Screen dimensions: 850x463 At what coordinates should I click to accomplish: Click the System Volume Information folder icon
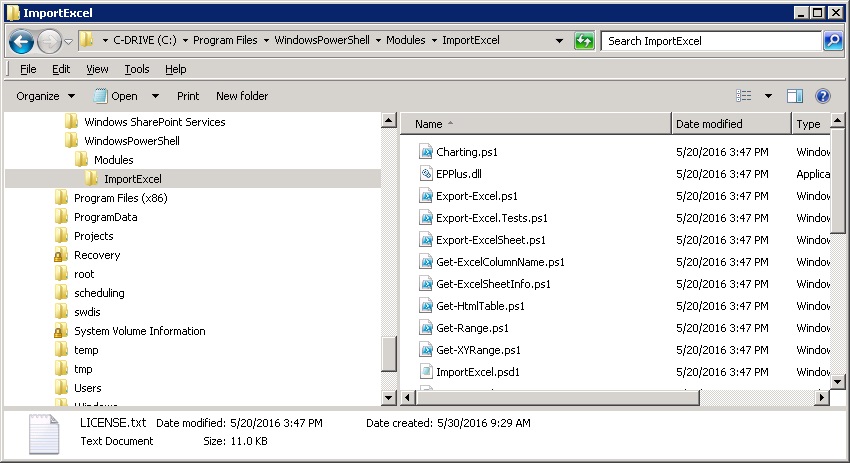(61, 331)
